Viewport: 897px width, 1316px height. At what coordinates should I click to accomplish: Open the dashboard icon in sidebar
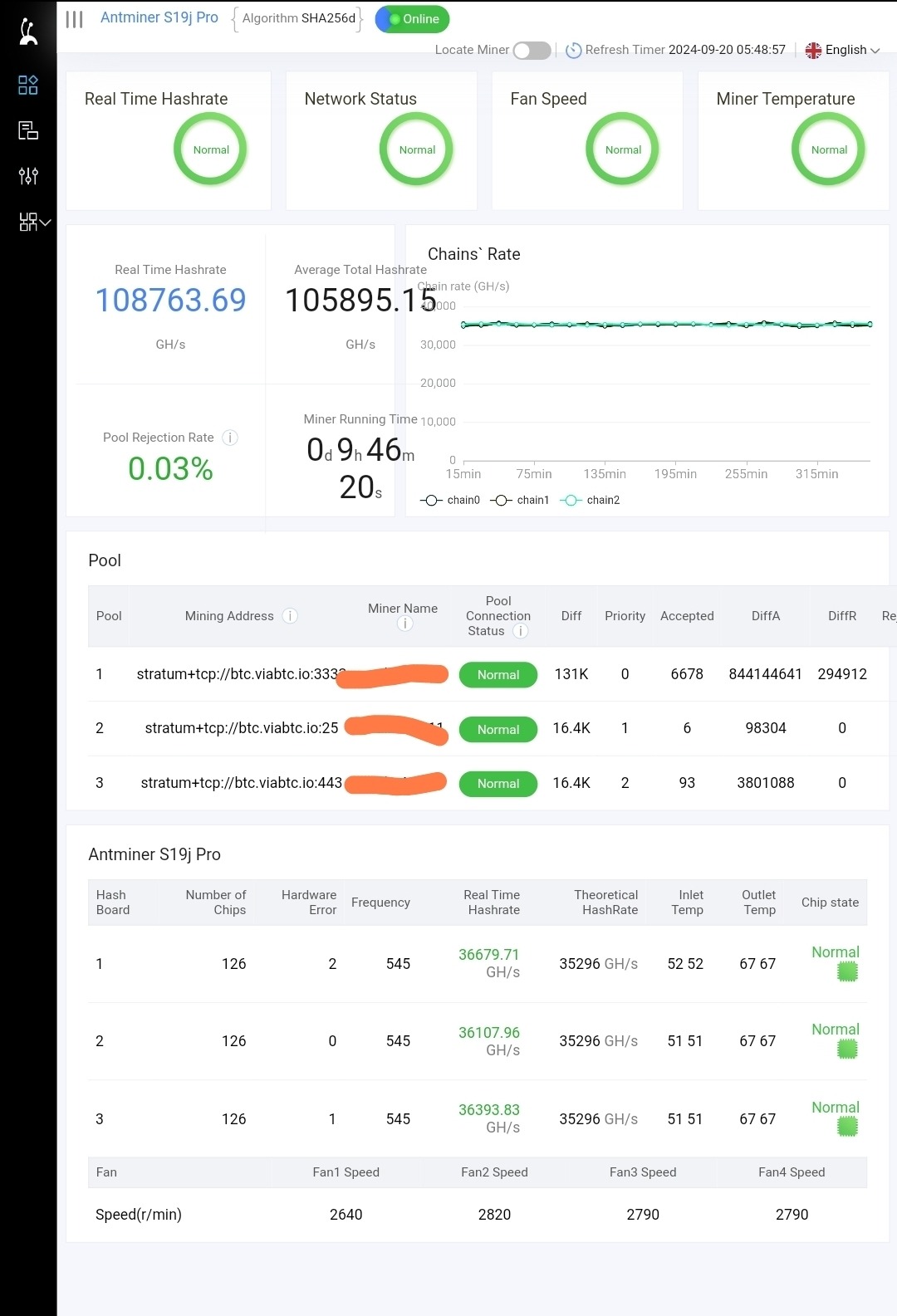click(28, 85)
